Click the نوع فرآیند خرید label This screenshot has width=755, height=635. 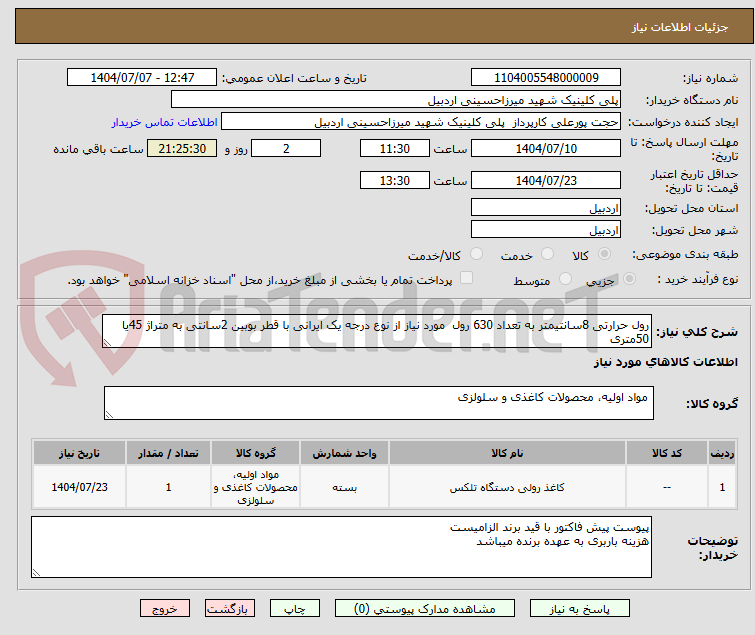tap(697, 279)
